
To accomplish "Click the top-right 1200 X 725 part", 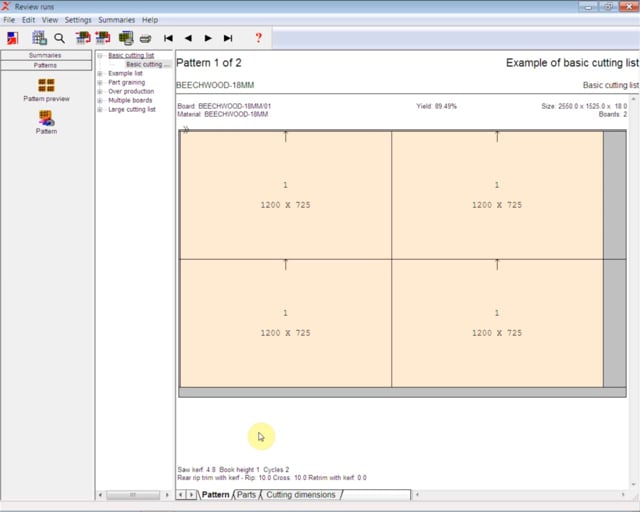I will point(497,195).
